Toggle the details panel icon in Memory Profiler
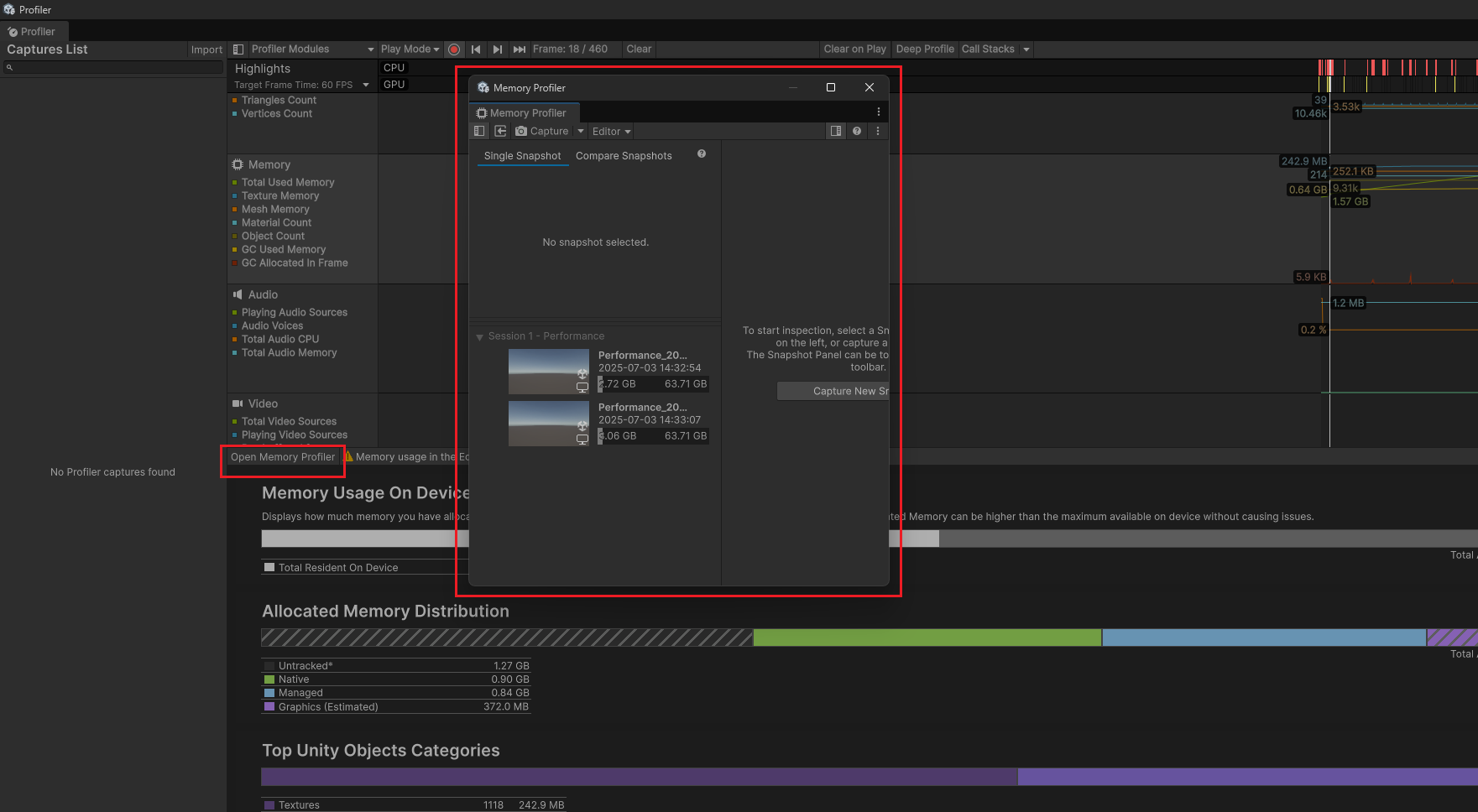1478x812 pixels. click(835, 132)
